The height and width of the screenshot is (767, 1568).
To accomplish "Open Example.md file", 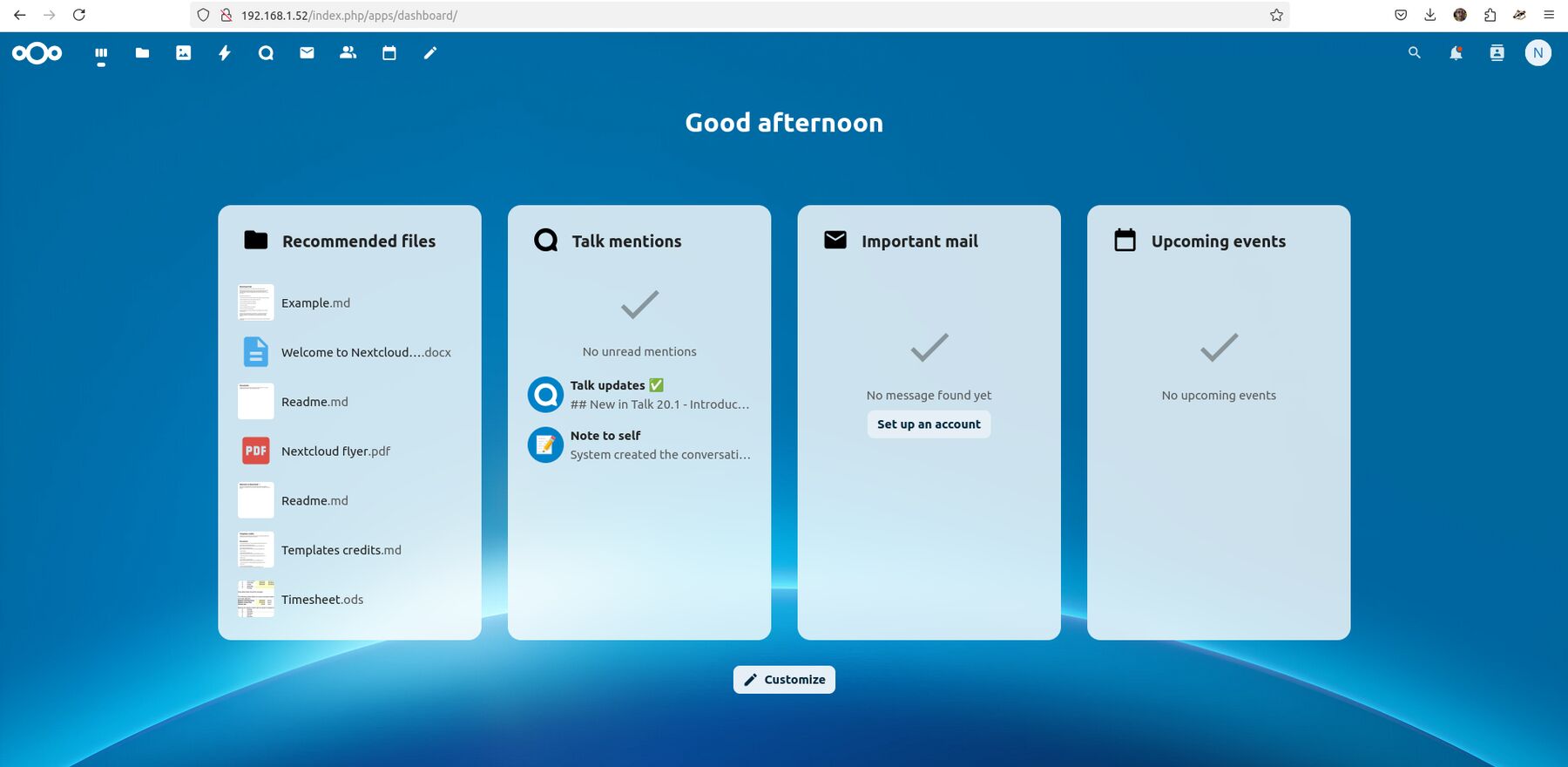I will pyautogui.click(x=349, y=302).
